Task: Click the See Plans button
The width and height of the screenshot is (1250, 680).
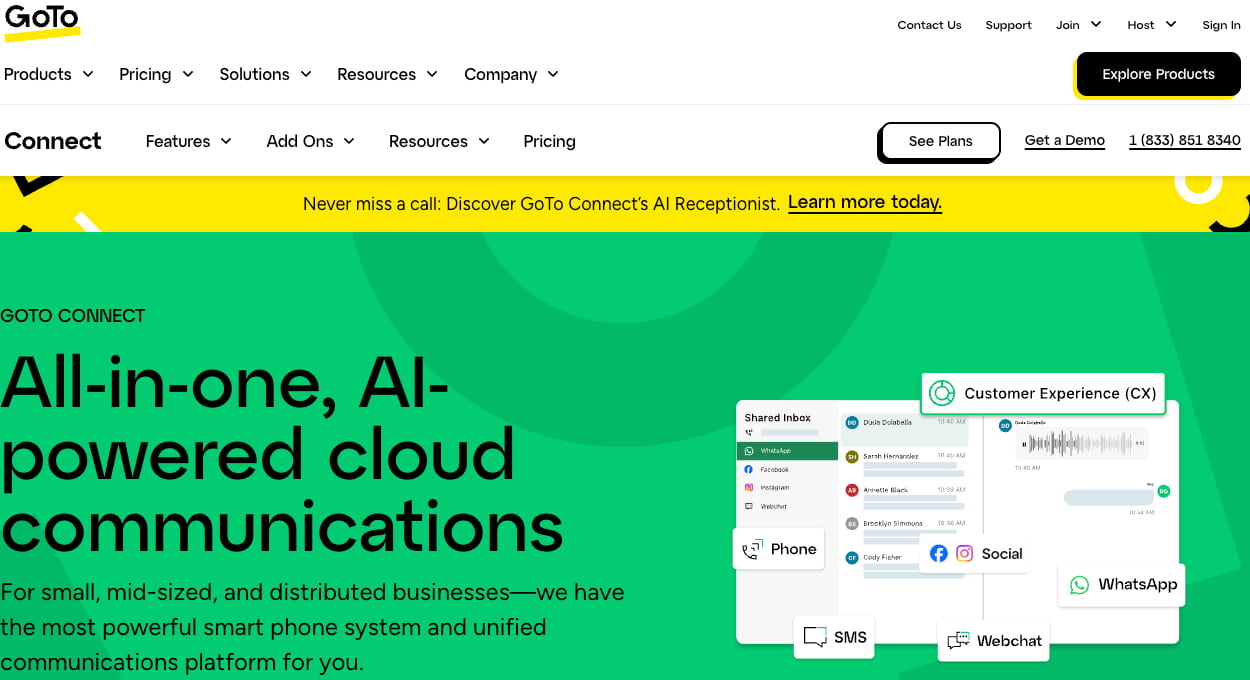Action: [x=940, y=141]
